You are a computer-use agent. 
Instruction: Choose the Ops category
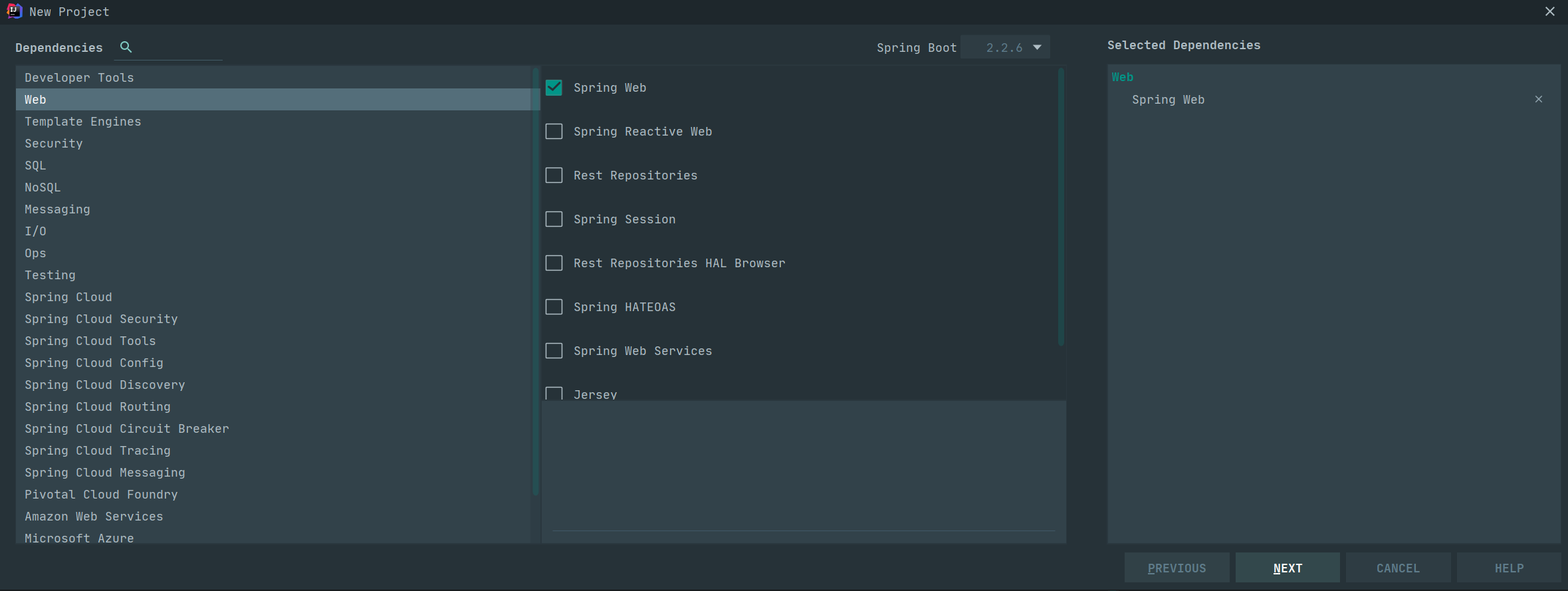(274, 253)
